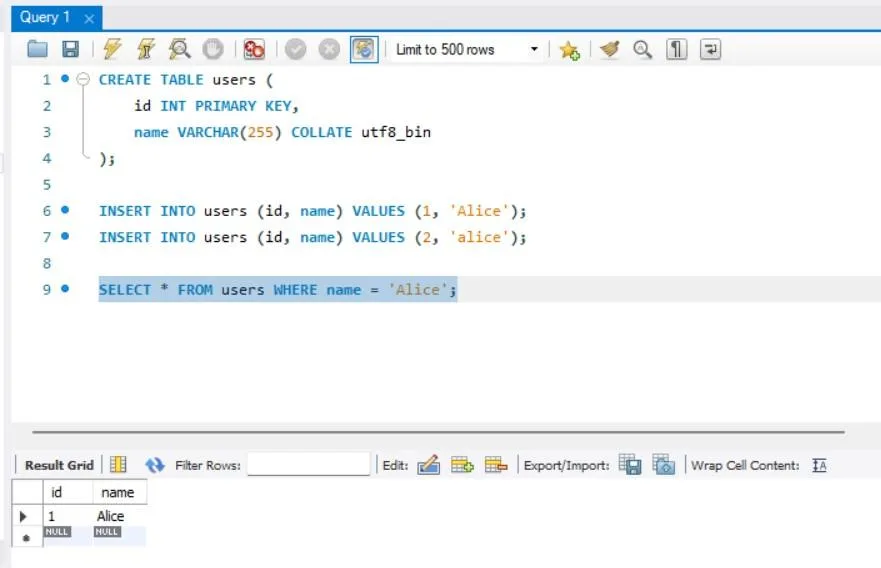Toggle continue-on-error stop sign icon
Screen dimensions: 881x568
pos(254,49)
